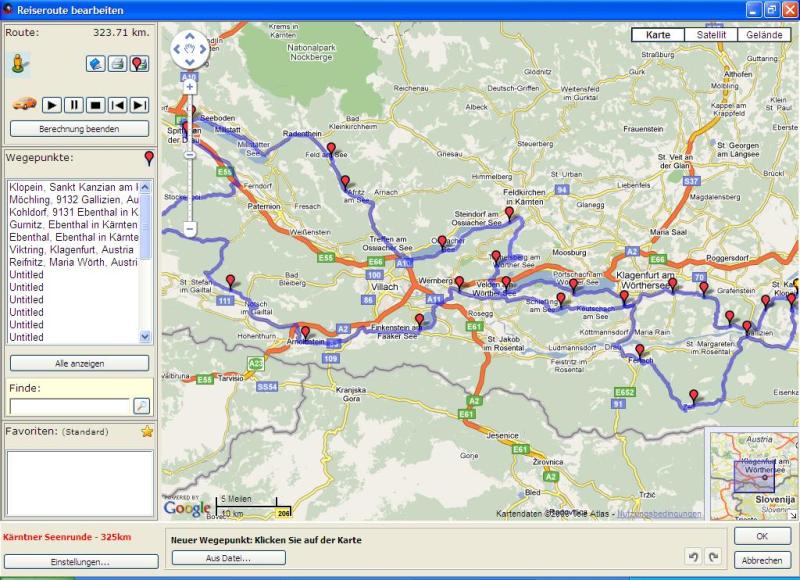The width and height of the screenshot is (800, 580).
Task: Click the blue book export icon
Action: click(95, 64)
